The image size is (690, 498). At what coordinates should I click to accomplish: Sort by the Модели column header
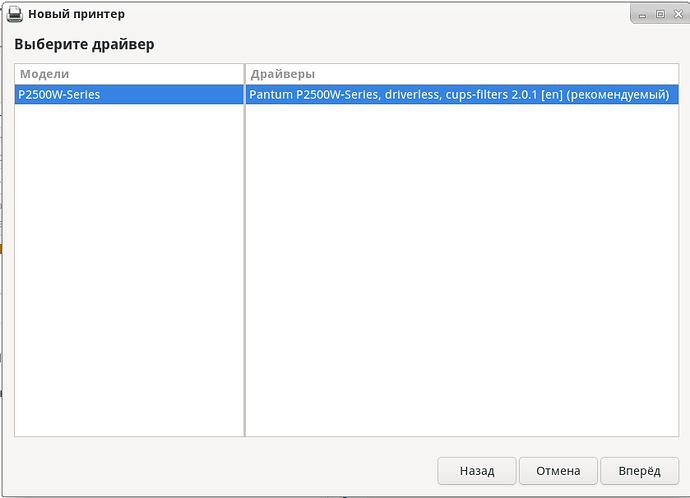[x=129, y=74]
